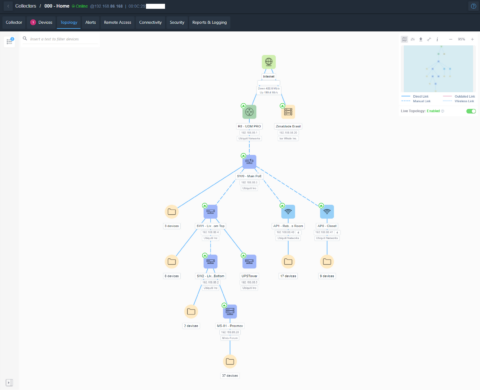The height and width of the screenshot is (390, 480).
Task: Click the export topology toolbar icon
Action: (421, 39)
